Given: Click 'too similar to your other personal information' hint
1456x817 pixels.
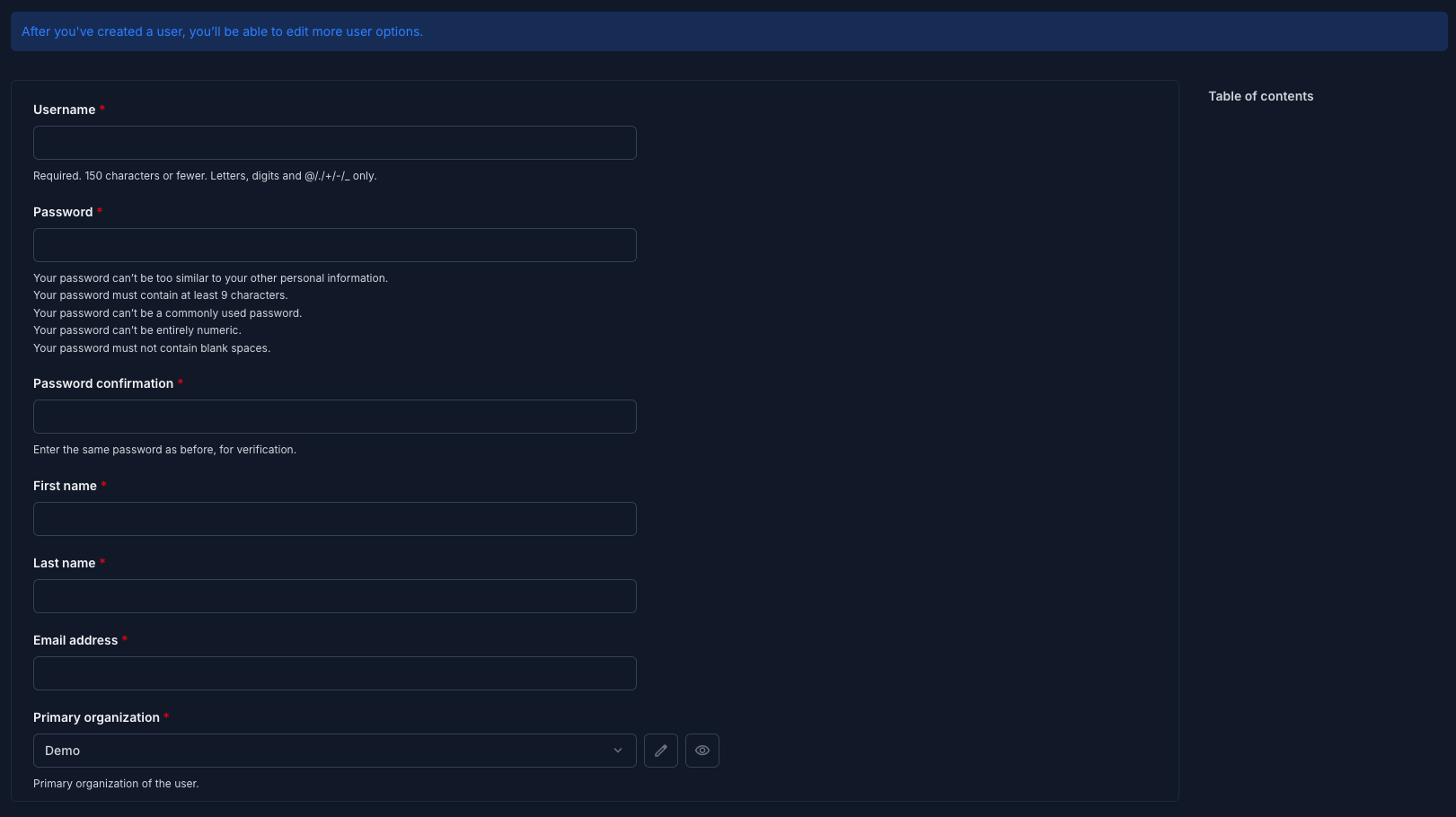Looking at the screenshot, I should click(210, 278).
